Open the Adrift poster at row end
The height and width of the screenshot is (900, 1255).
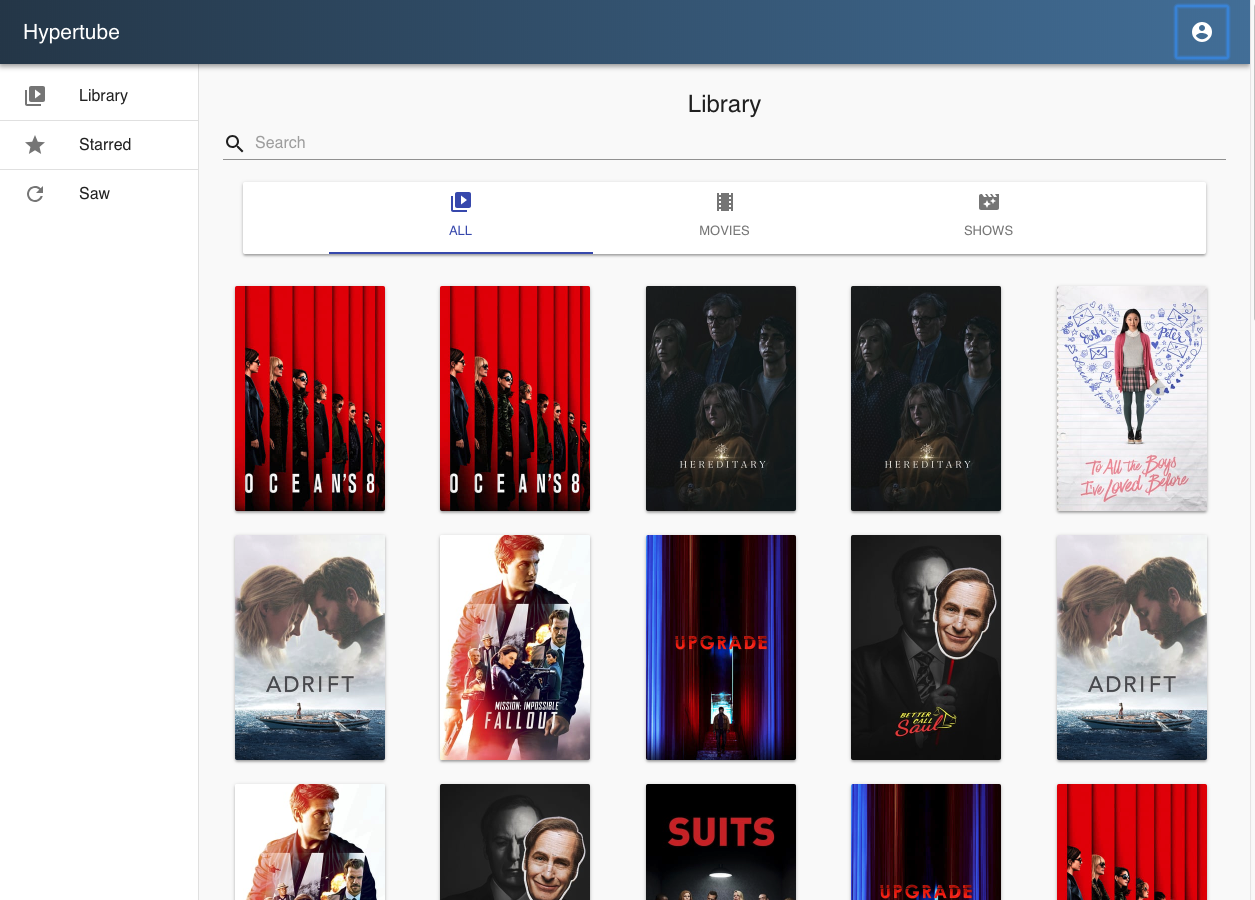(1132, 647)
